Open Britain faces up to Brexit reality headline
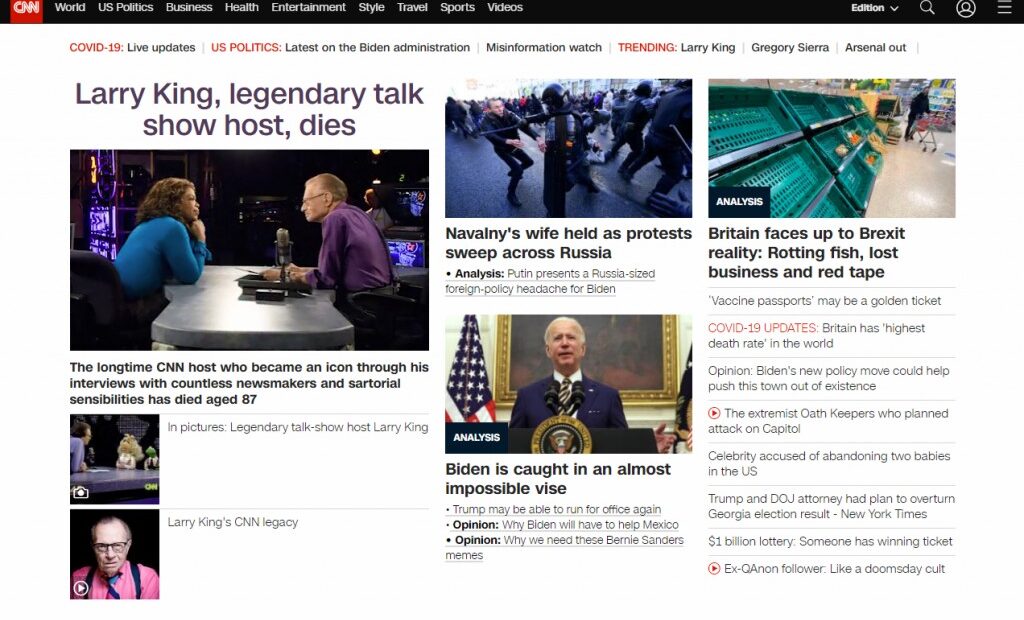Image resolution: width=1024 pixels, height=620 pixels. (x=807, y=253)
